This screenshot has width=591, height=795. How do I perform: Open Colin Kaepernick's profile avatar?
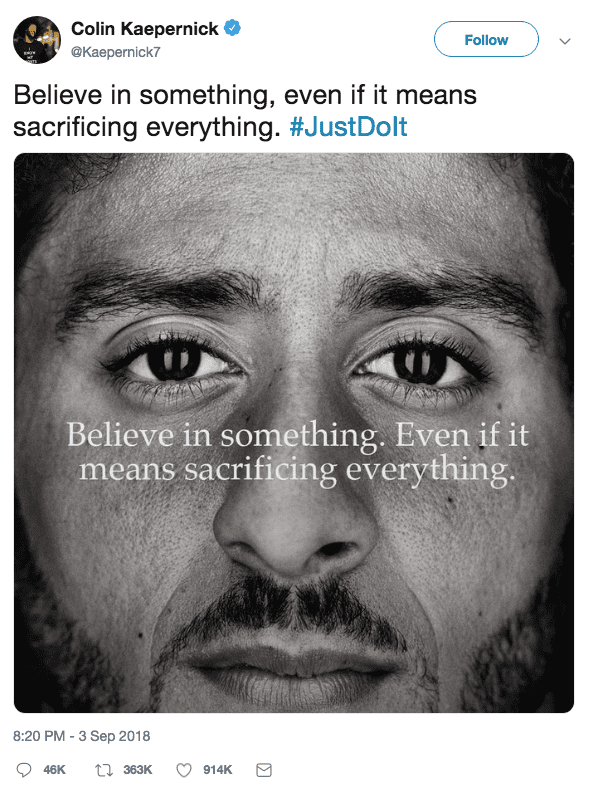coord(37,40)
